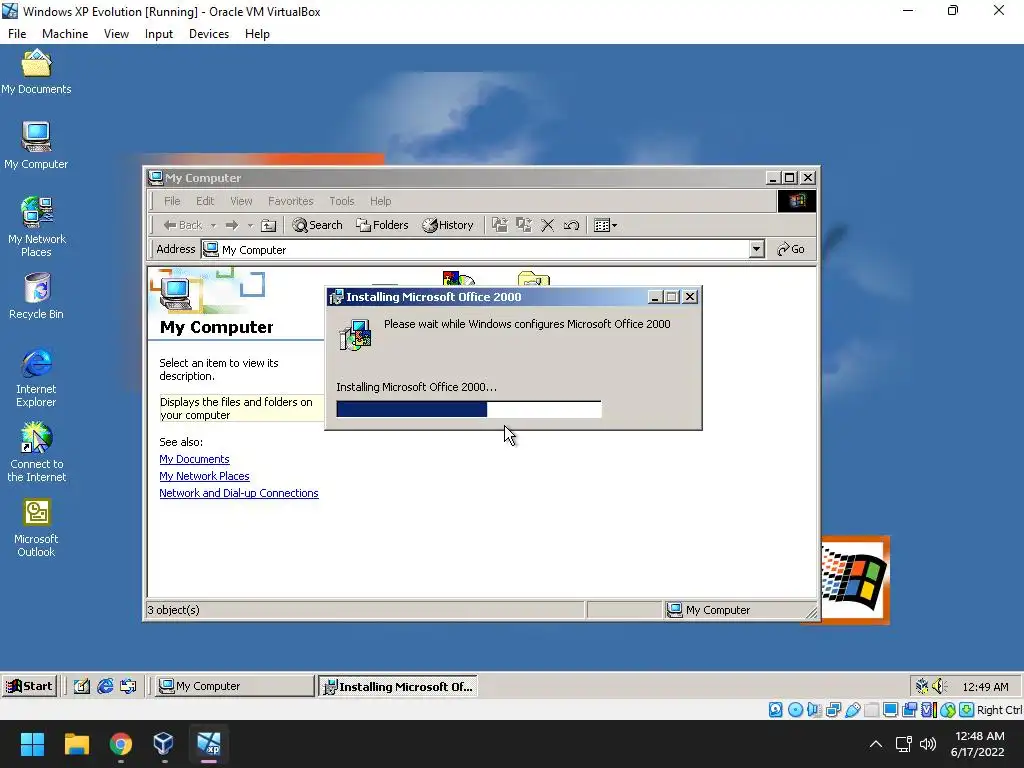Expand the Back history dropdown arrow

pyautogui.click(x=213, y=225)
